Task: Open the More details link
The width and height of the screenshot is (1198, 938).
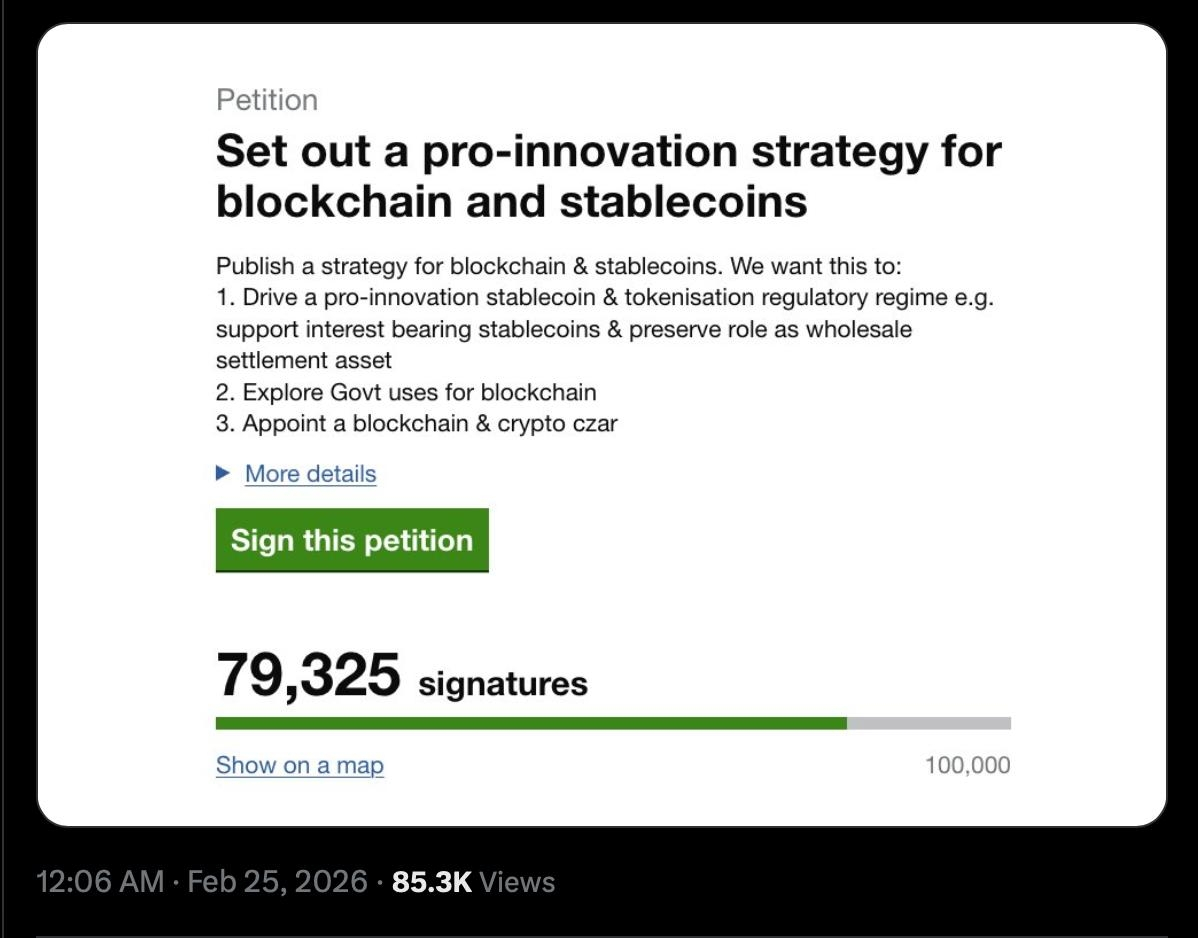Action: click(x=310, y=474)
